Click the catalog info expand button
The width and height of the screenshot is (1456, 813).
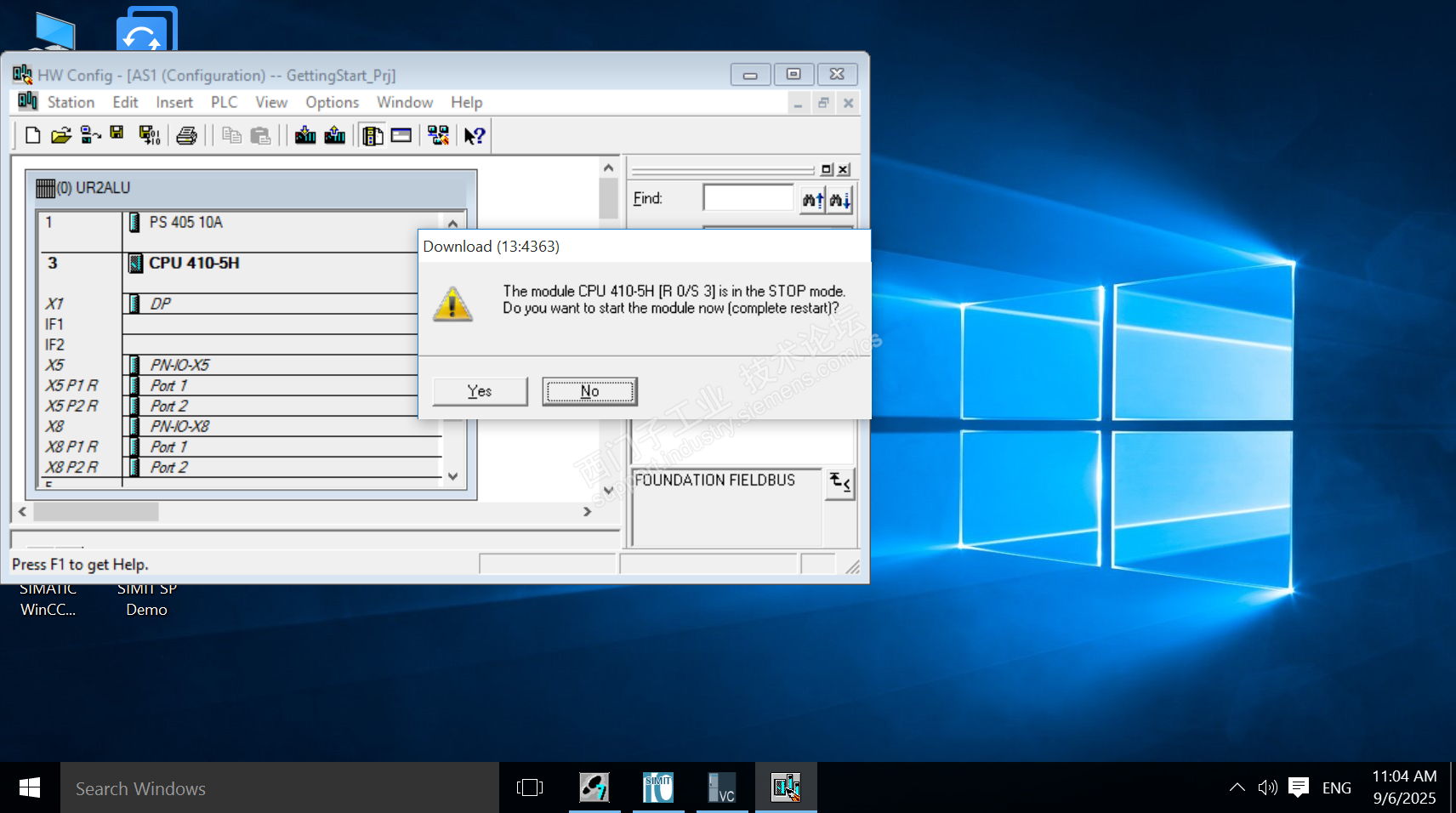839,483
